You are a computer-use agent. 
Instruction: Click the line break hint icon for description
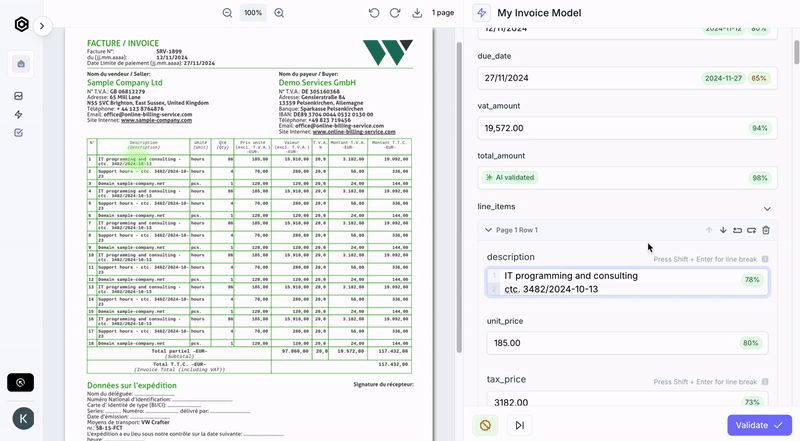[x=765, y=259]
